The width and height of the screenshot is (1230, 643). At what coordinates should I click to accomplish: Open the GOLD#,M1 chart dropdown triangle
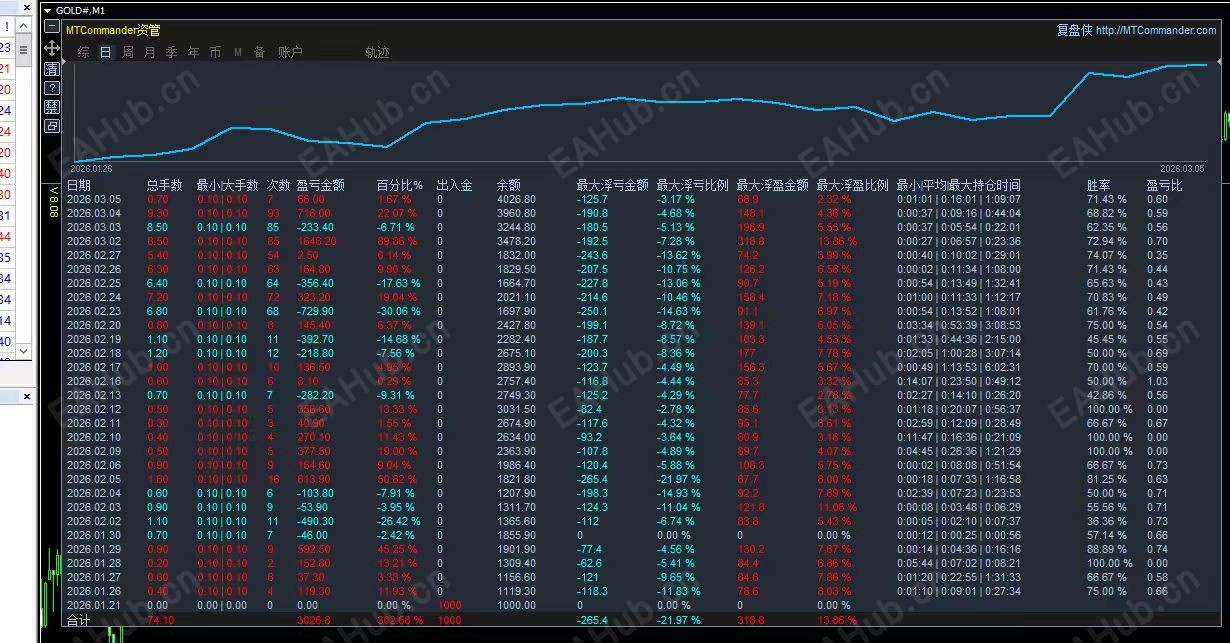click(x=48, y=9)
